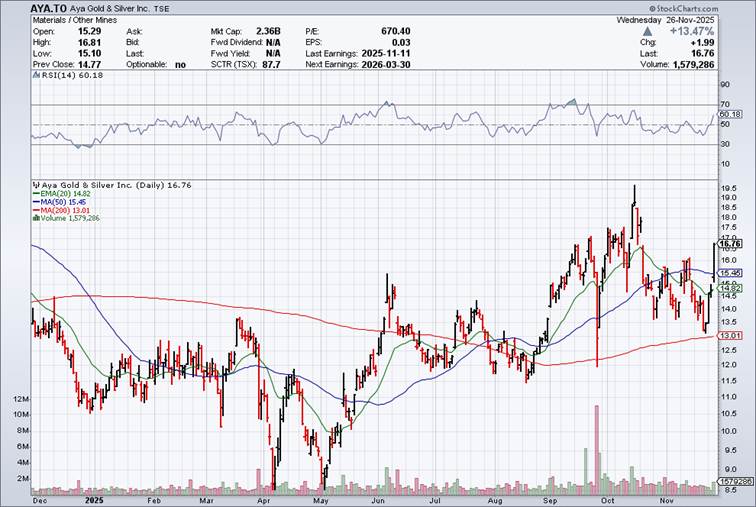Click the EMA(20) 14.82 legend entry

click(62, 193)
